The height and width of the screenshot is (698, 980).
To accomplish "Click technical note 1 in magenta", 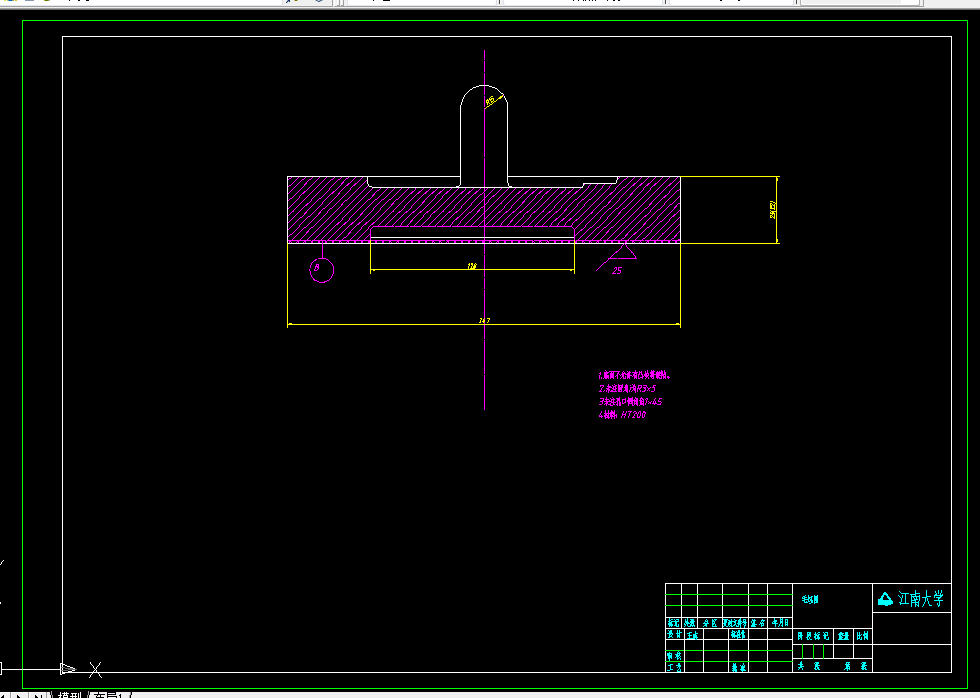I will [634, 376].
